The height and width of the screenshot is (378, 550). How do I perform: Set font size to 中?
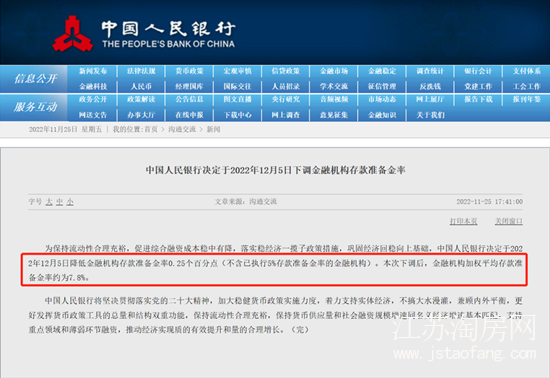click(60, 202)
